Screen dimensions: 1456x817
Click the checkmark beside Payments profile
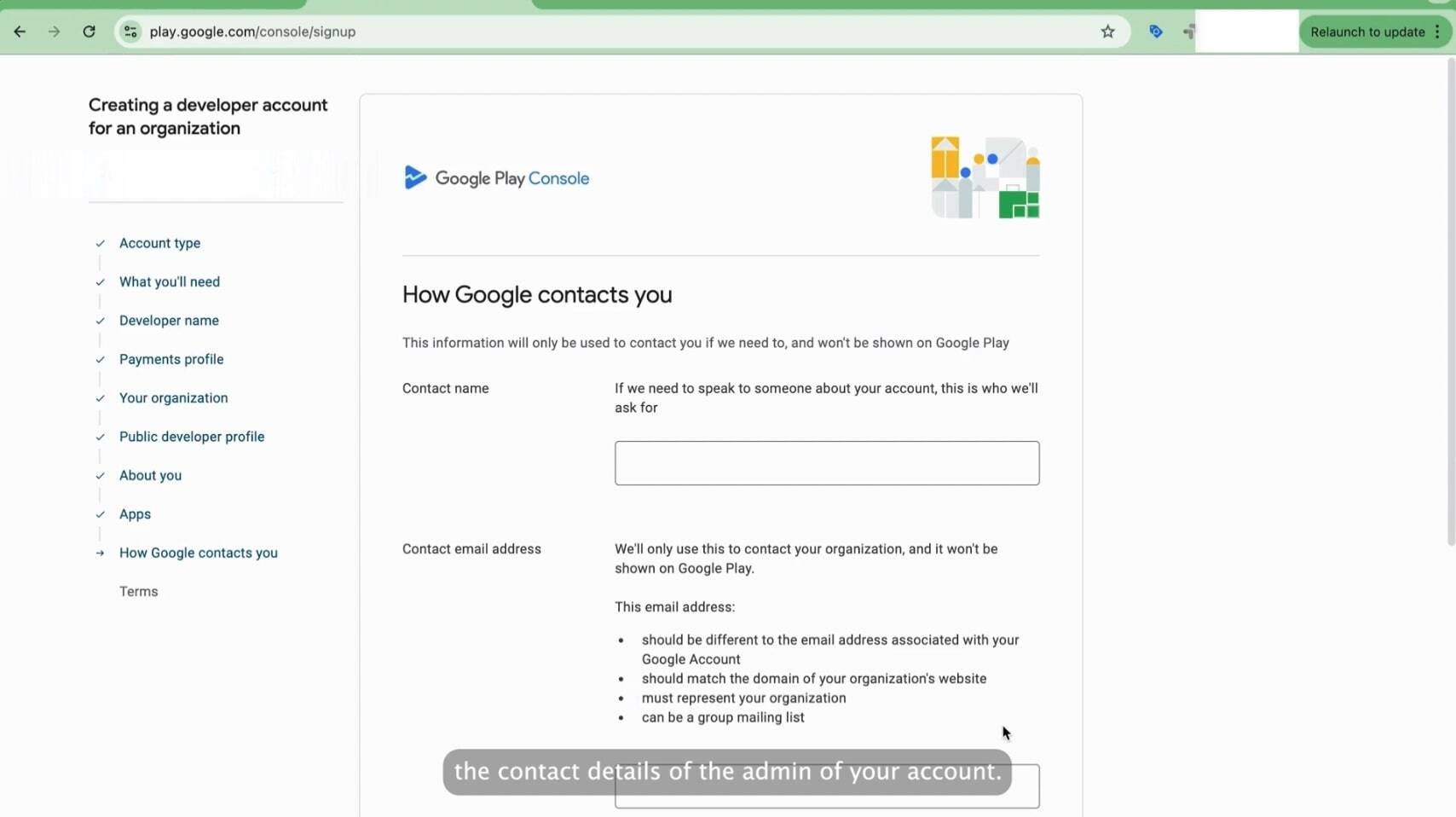(x=100, y=359)
